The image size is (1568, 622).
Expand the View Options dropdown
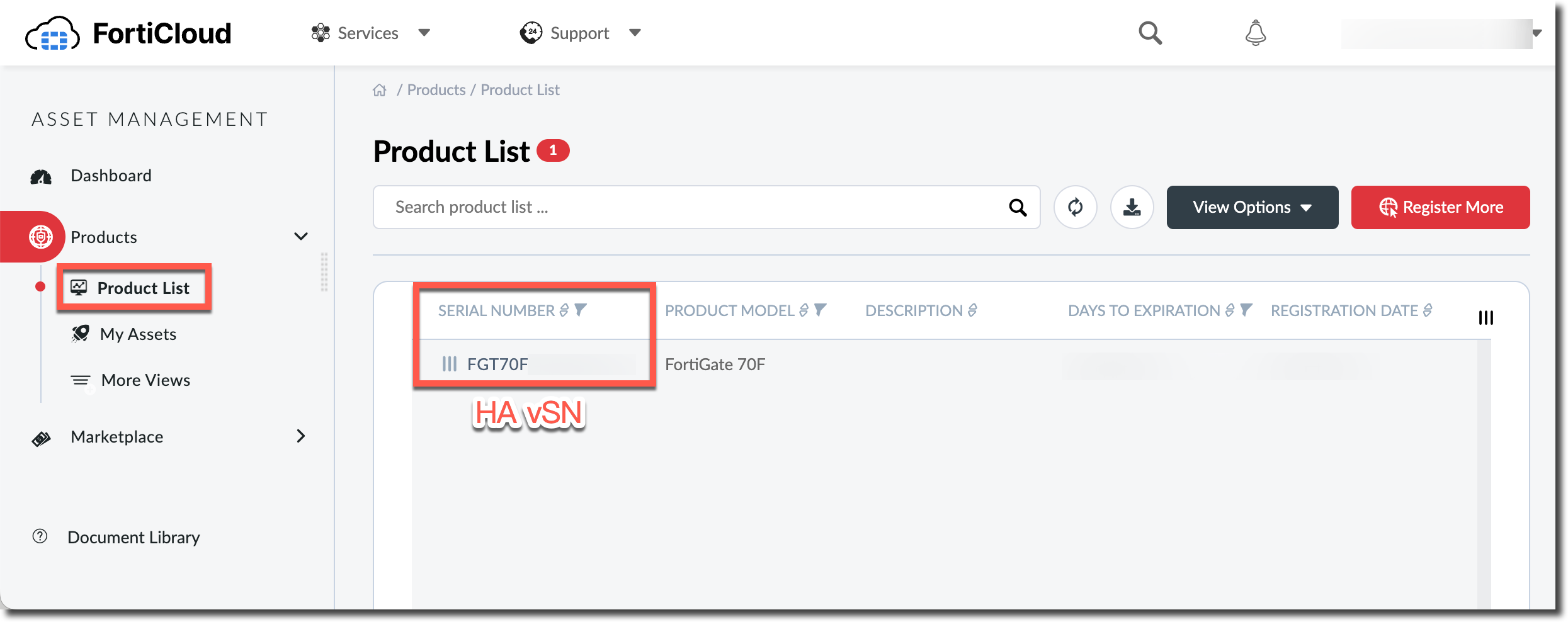point(1252,207)
